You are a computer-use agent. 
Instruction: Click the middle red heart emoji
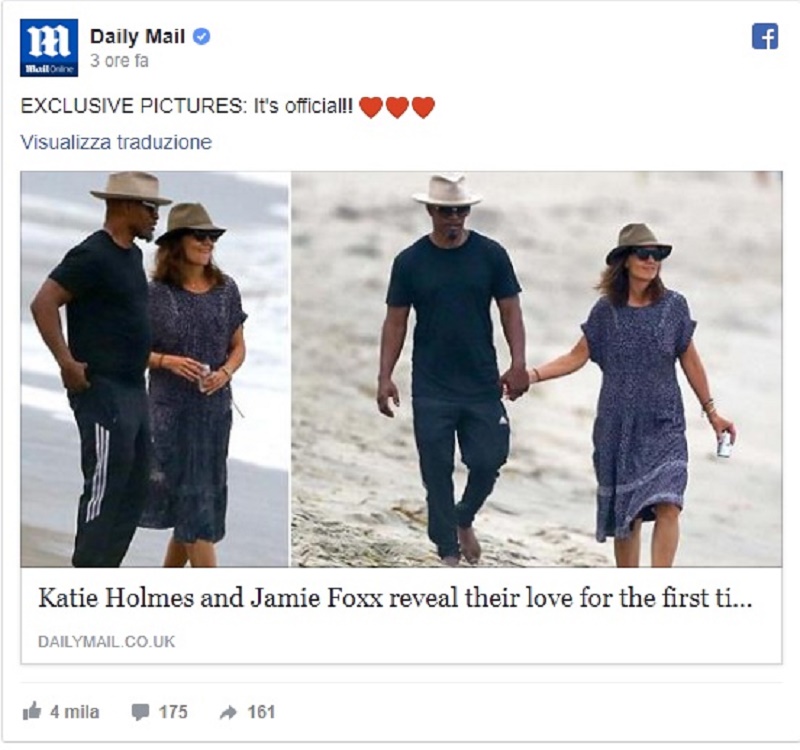(x=397, y=107)
